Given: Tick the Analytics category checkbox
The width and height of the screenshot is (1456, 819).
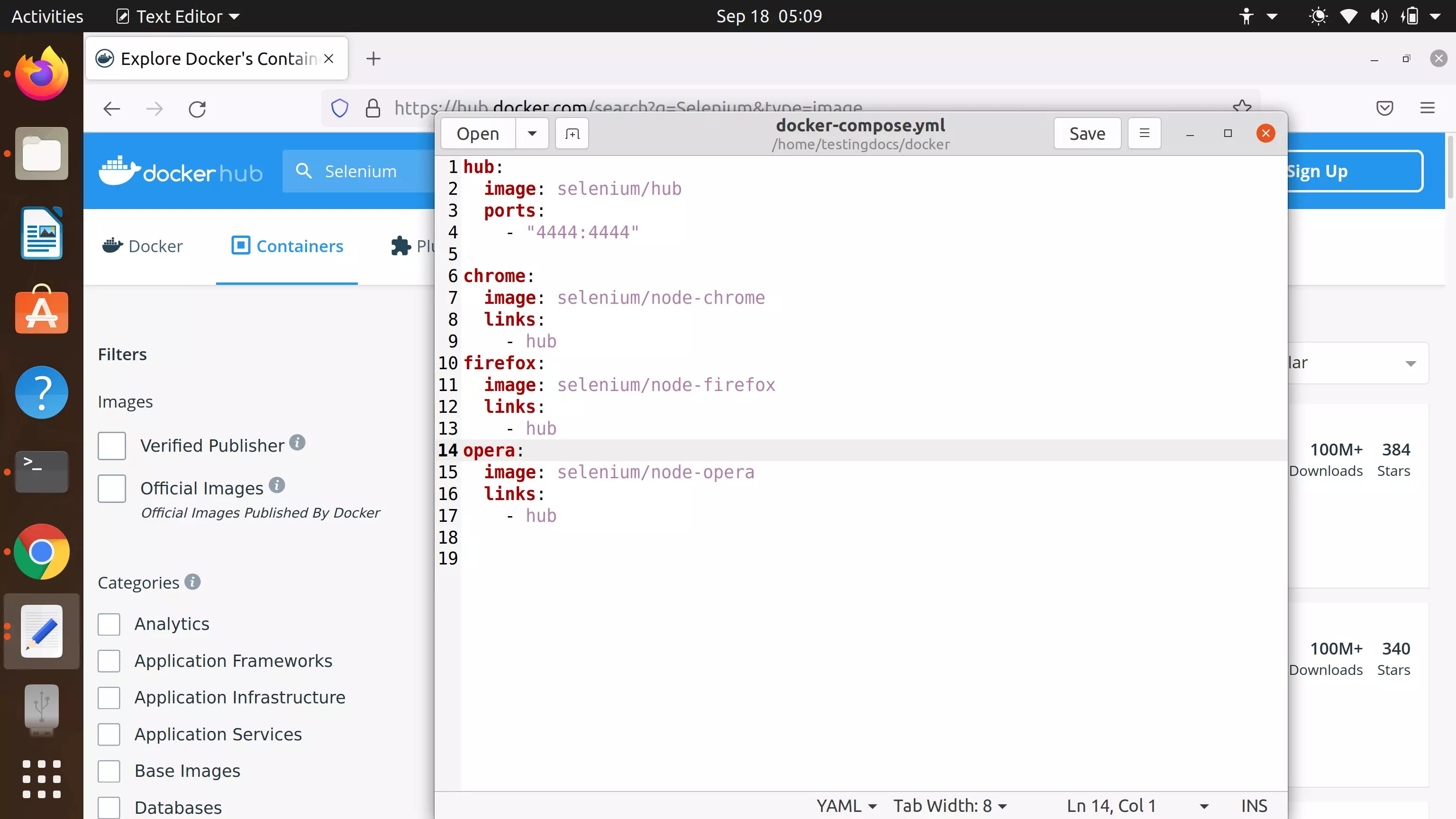Looking at the screenshot, I should pyautogui.click(x=109, y=624).
